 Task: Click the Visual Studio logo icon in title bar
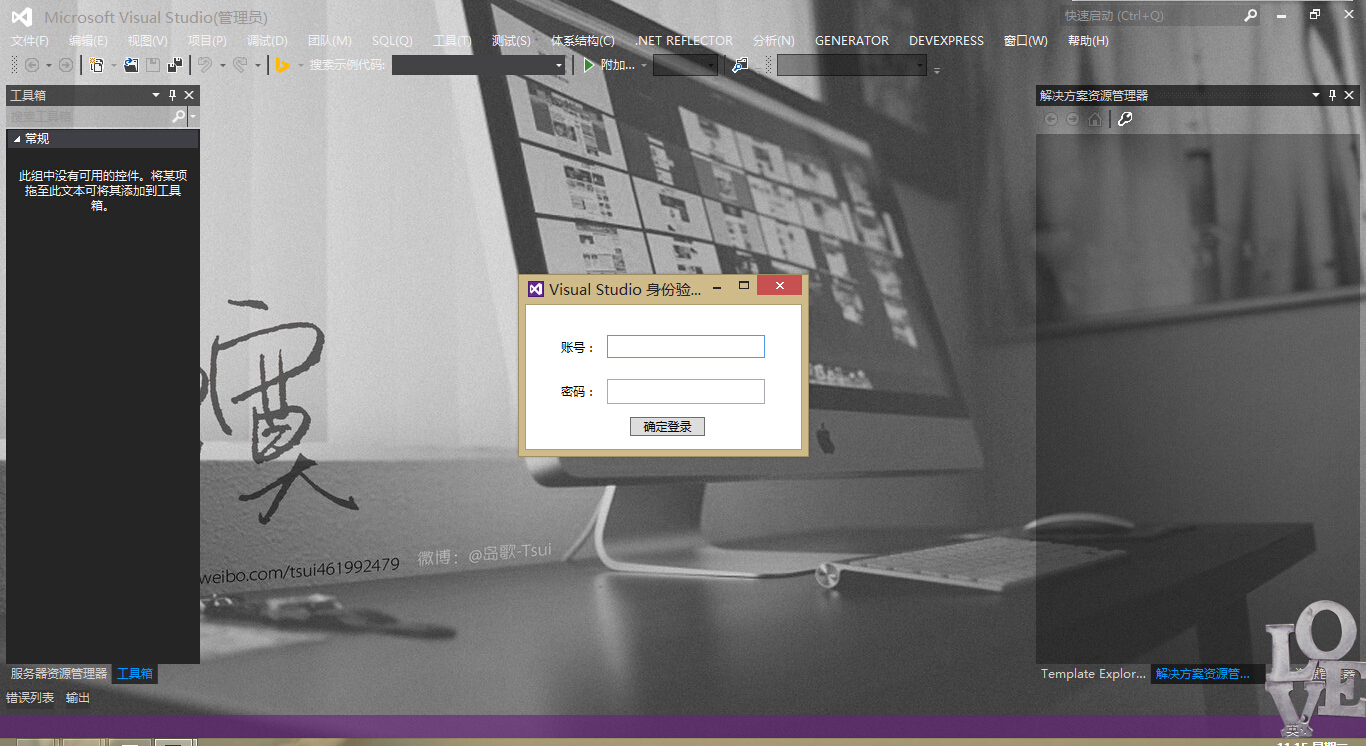21,17
